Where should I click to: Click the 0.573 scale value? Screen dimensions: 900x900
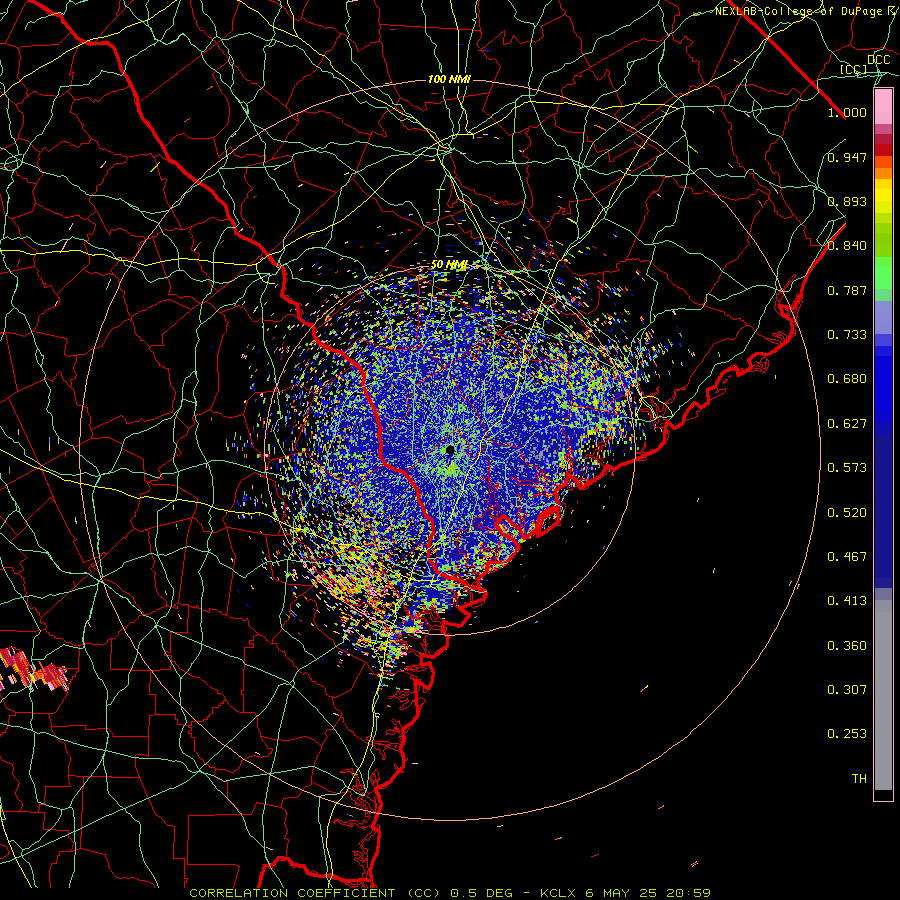click(847, 468)
